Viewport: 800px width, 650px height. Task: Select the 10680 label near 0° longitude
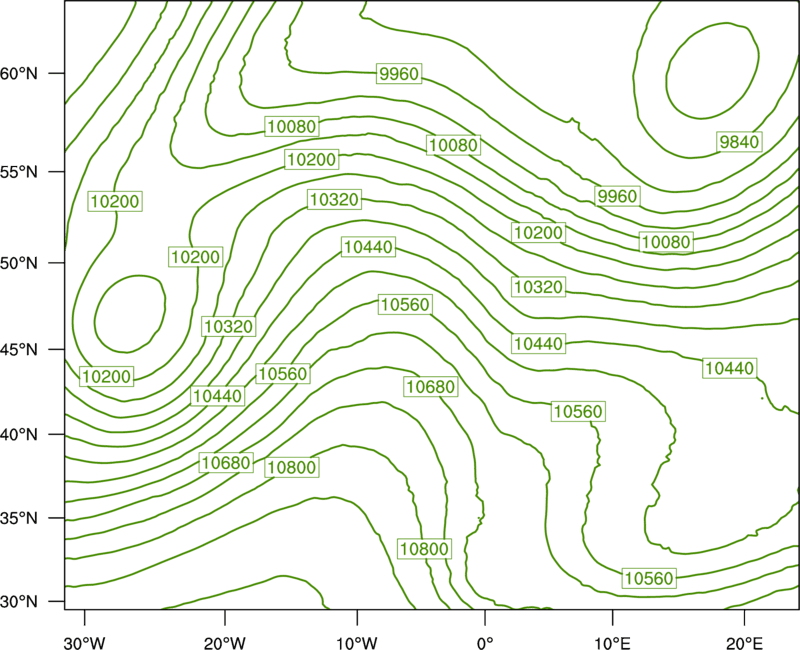[x=431, y=387]
